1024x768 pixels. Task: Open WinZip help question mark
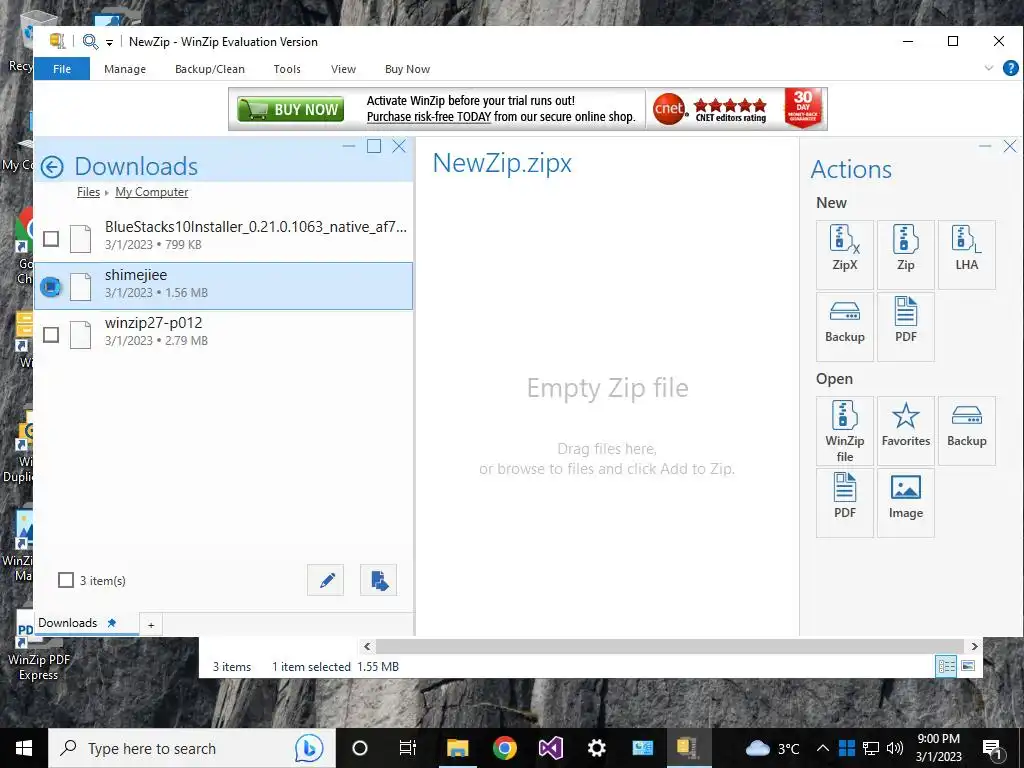tap(1010, 68)
